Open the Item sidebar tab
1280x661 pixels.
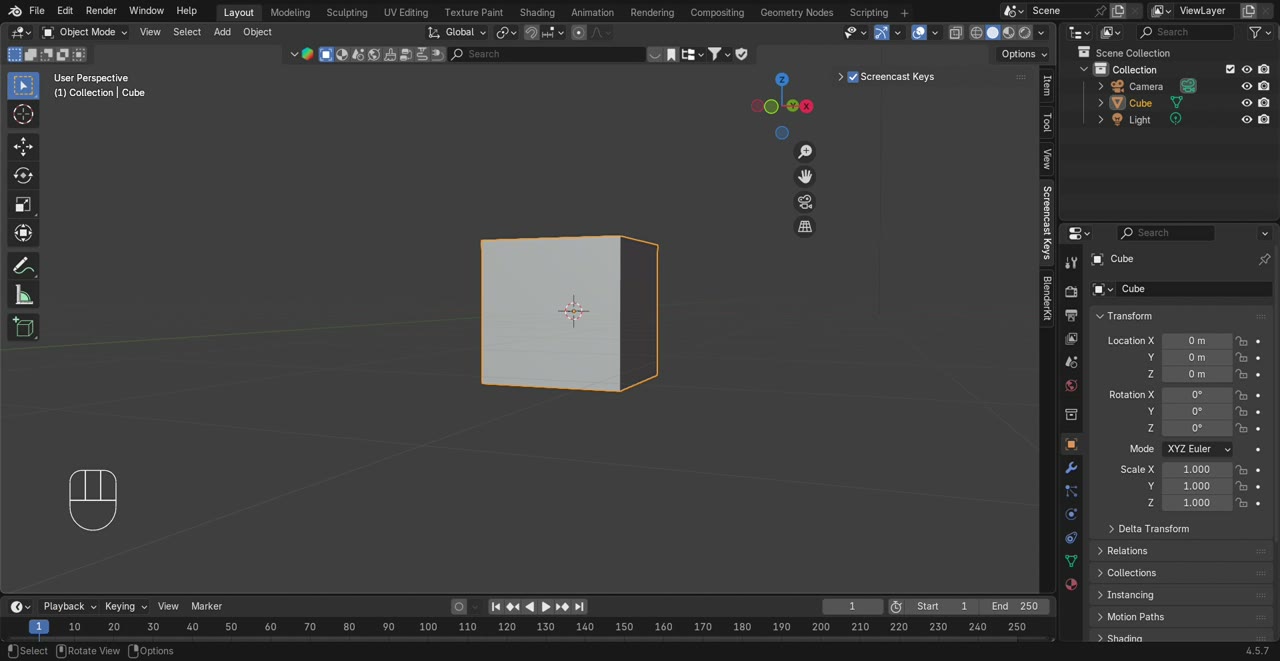[x=1047, y=86]
